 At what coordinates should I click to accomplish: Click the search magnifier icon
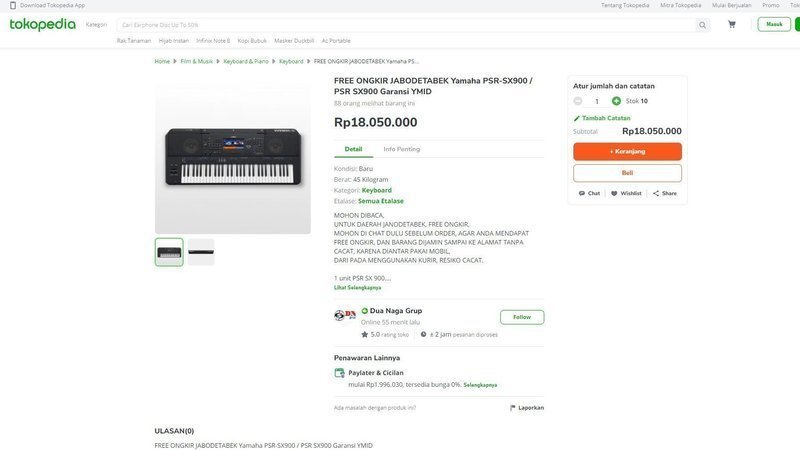pos(703,24)
